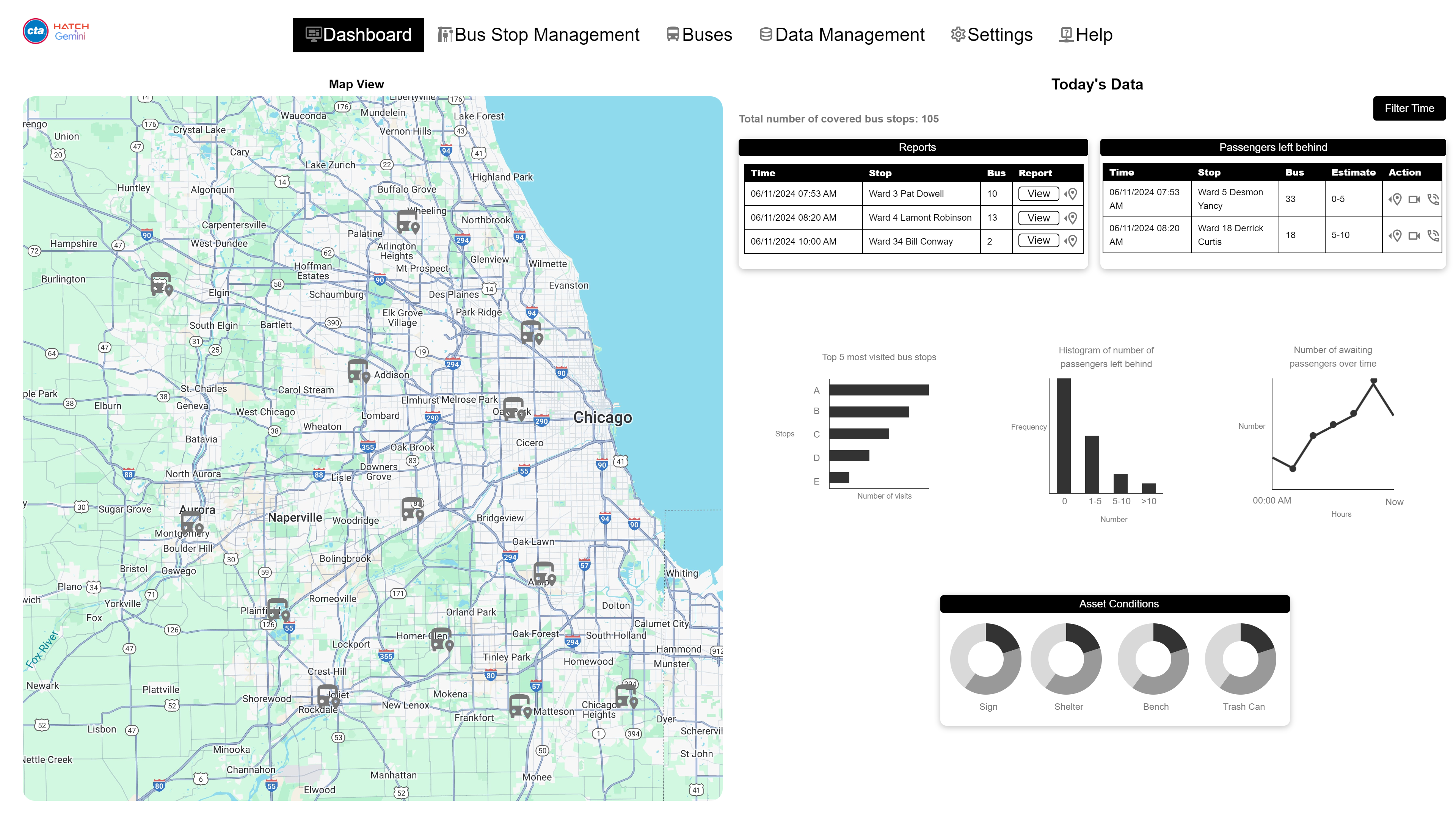Click the locate icon for Ward 3 Pat Dowell report

tap(1070, 194)
